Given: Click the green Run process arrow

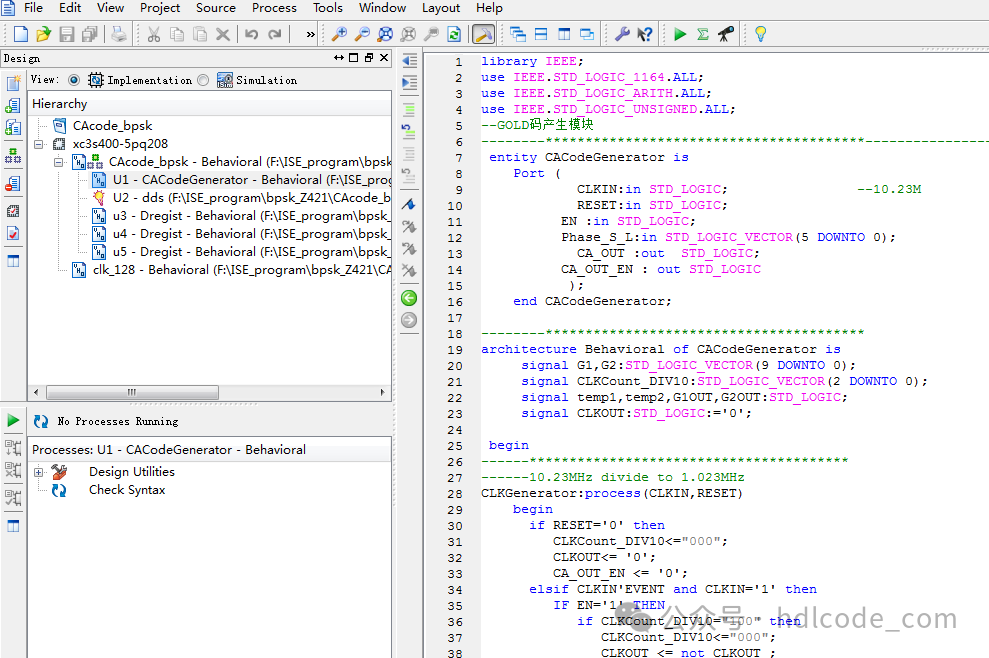Looking at the screenshot, I should click(x=13, y=420).
